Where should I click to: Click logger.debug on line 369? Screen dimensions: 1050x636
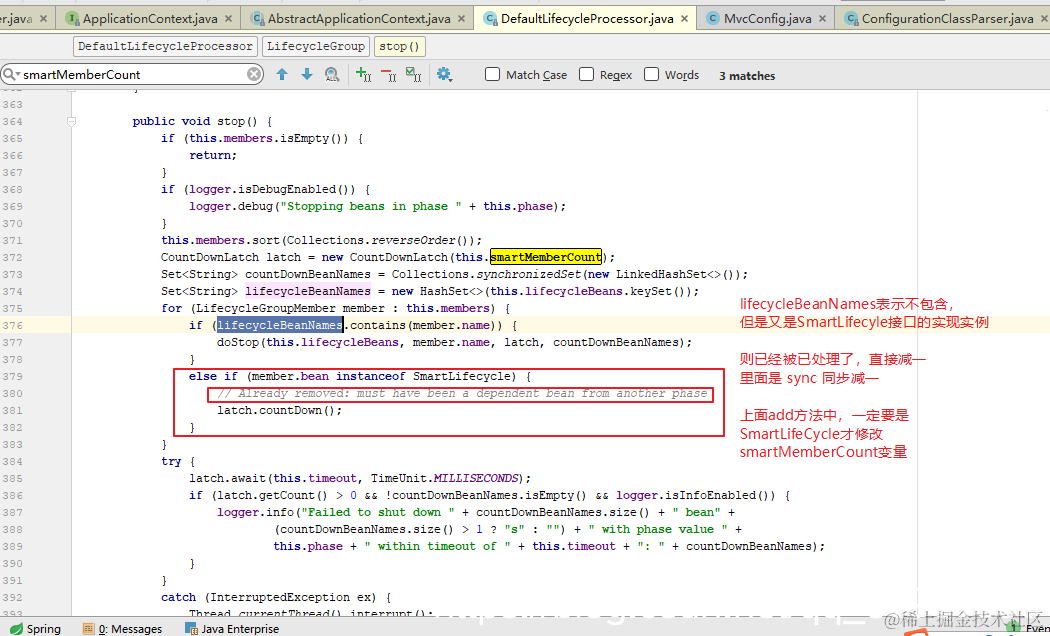tap(231, 206)
